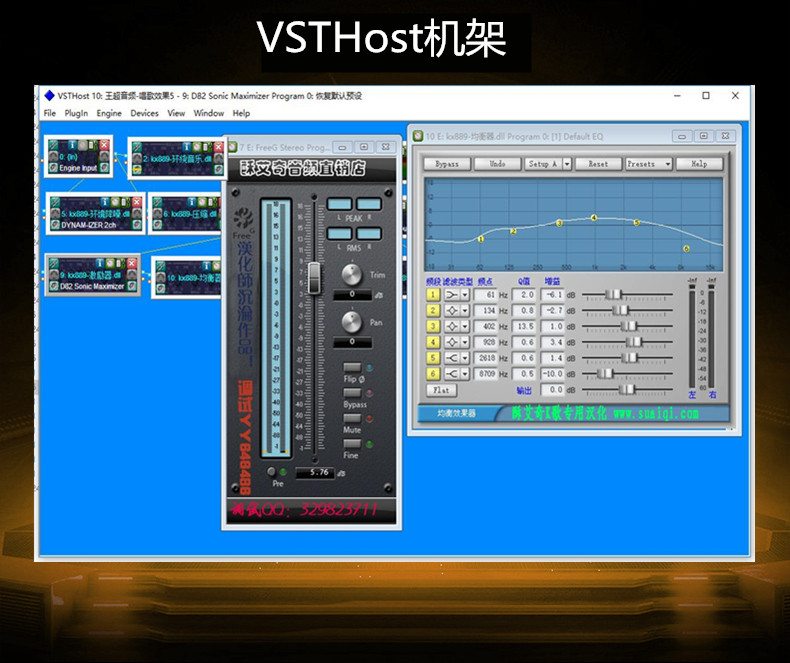Click the EQ window title bar icon
The width and height of the screenshot is (790, 663).
[x=418, y=136]
